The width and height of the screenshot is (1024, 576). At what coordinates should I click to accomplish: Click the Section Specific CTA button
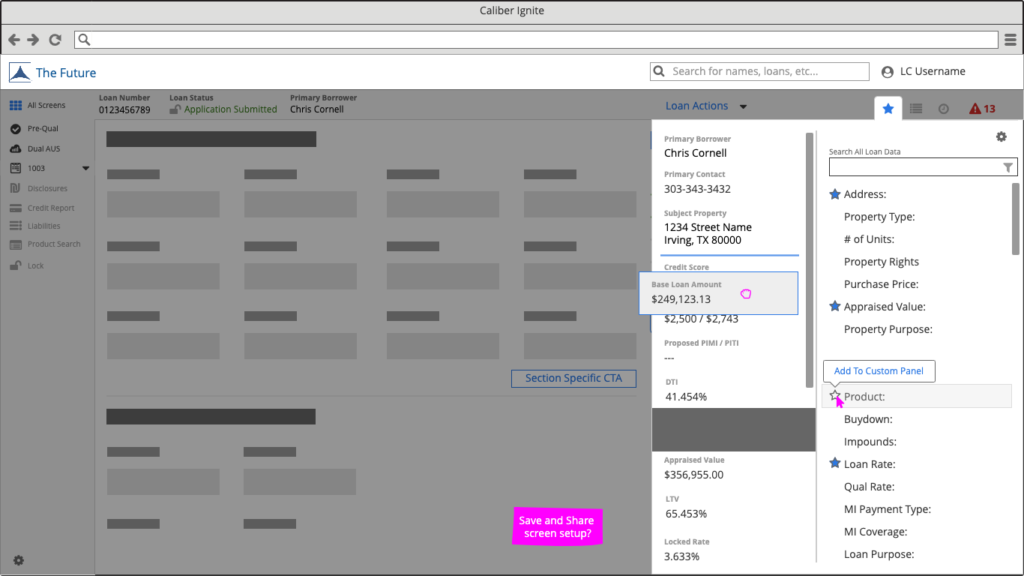573,378
